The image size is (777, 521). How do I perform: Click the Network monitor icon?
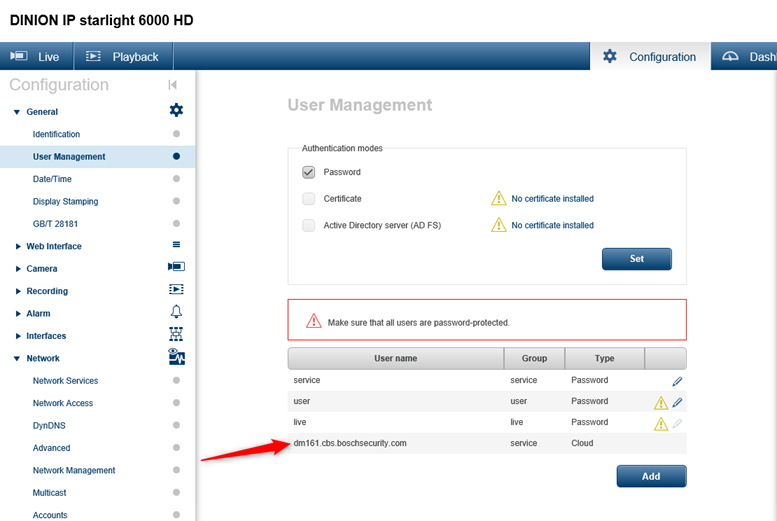[176, 356]
